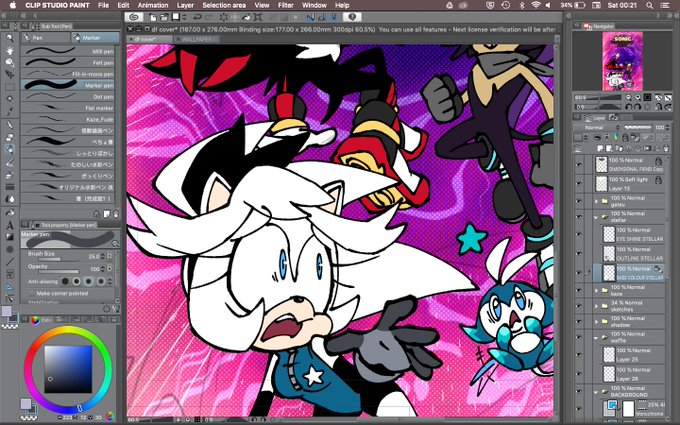The height and width of the screenshot is (425, 680).
Task: Open the File menu
Action: (x=103, y=5)
